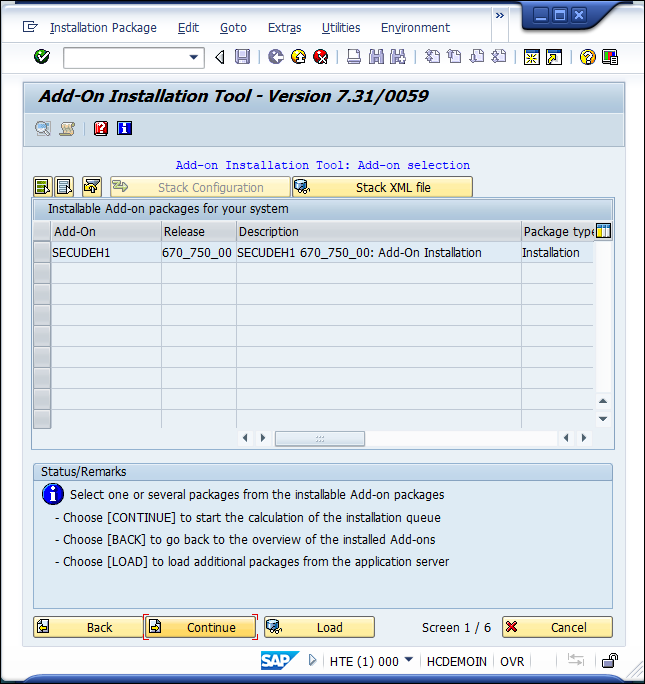645x684 pixels.
Task: Open the Extras menu
Action: (x=284, y=28)
